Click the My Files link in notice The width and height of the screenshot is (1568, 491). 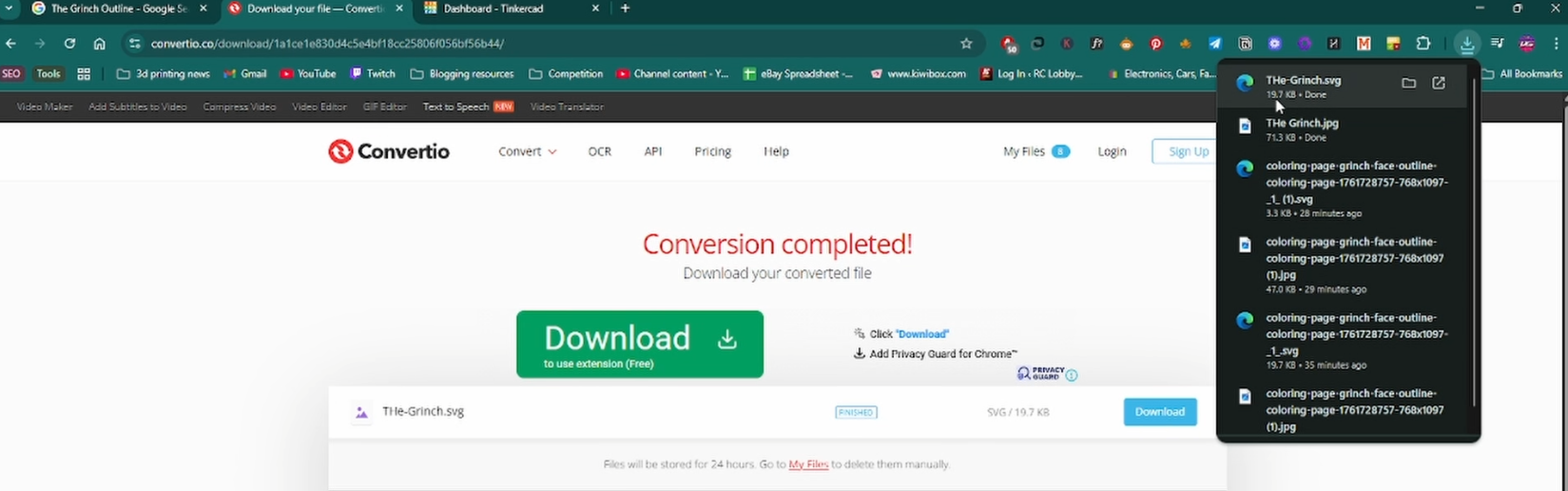click(x=808, y=464)
